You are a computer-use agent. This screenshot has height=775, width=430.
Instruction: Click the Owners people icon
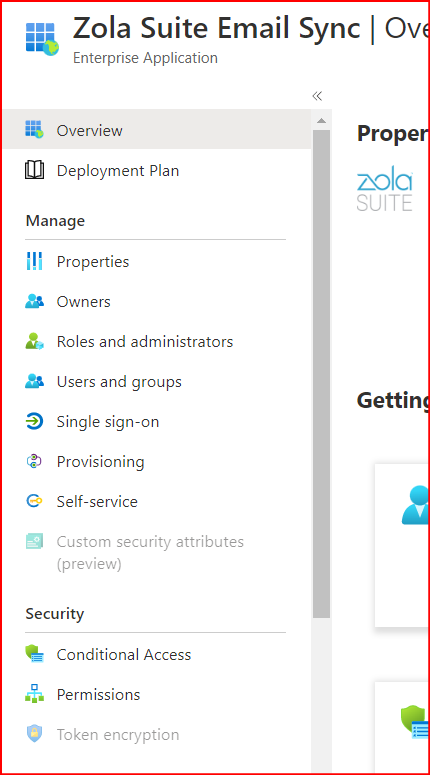[x=34, y=301]
